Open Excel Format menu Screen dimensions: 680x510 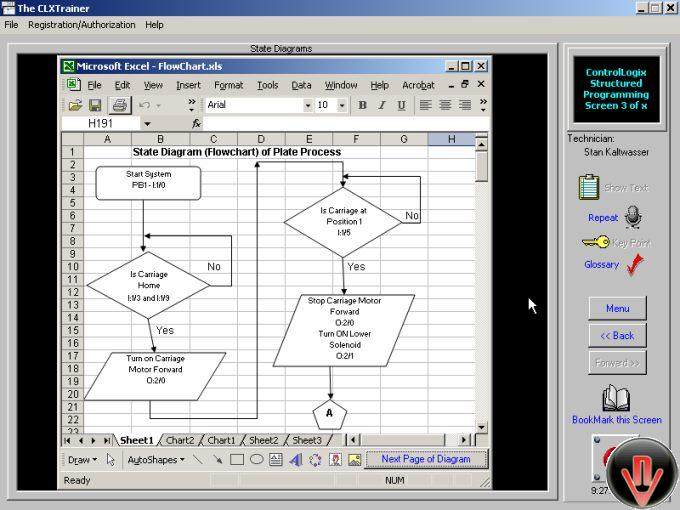pyautogui.click(x=229, y=85)
